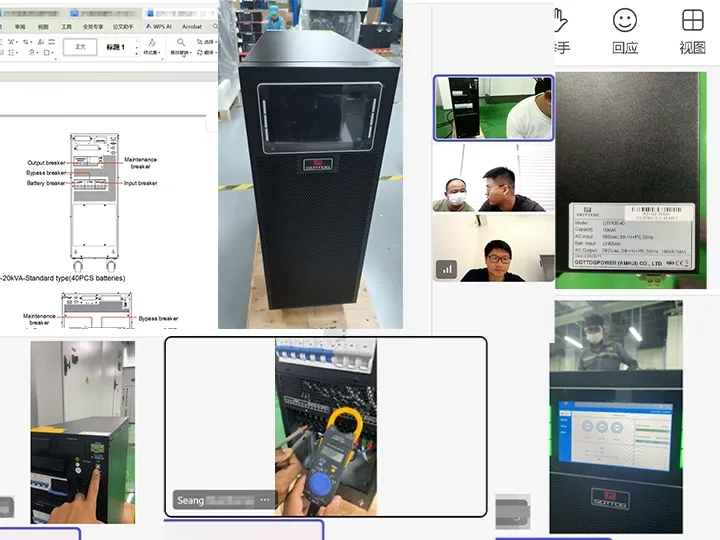Click the Seang participant name label

tap(190, 500)
